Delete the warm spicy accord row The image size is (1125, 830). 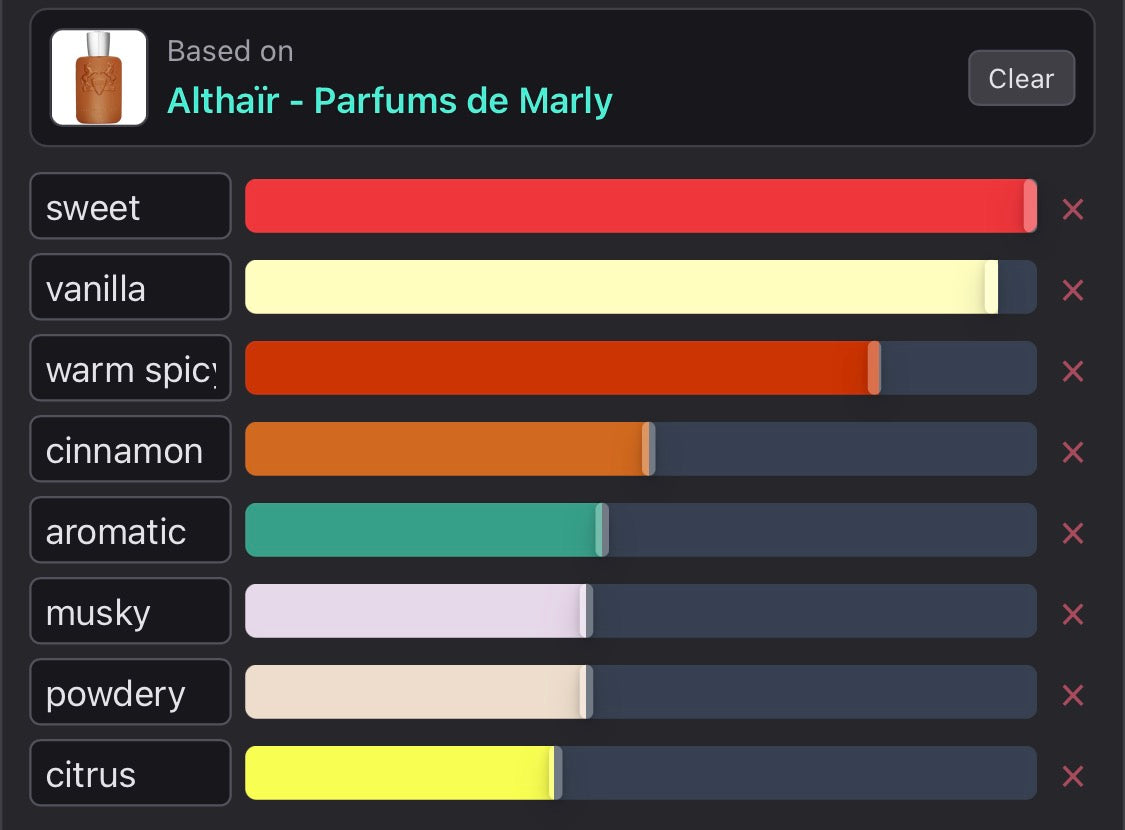point(1073,372)
